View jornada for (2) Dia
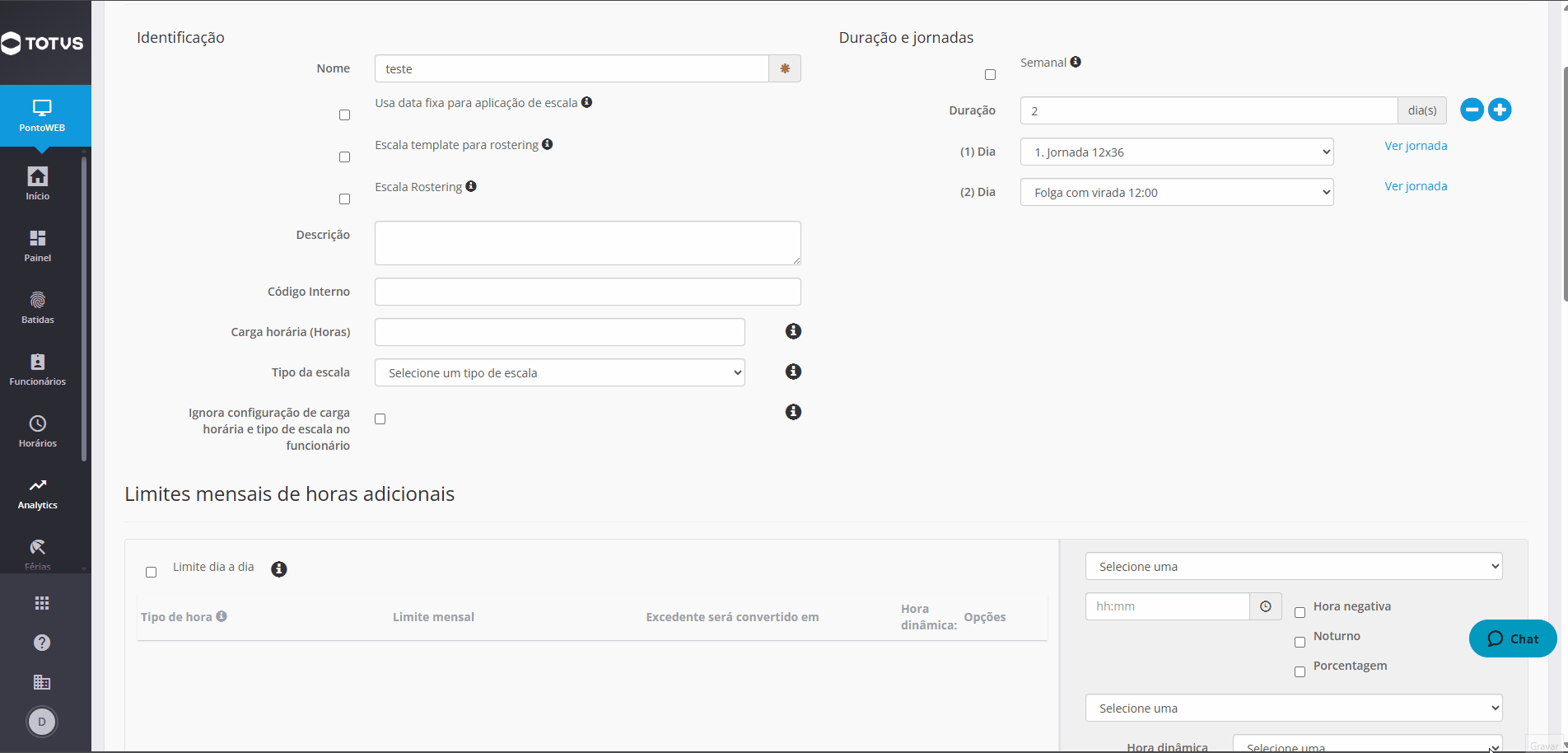Viewport: 1568px width, 753px height. point(1416,186)
